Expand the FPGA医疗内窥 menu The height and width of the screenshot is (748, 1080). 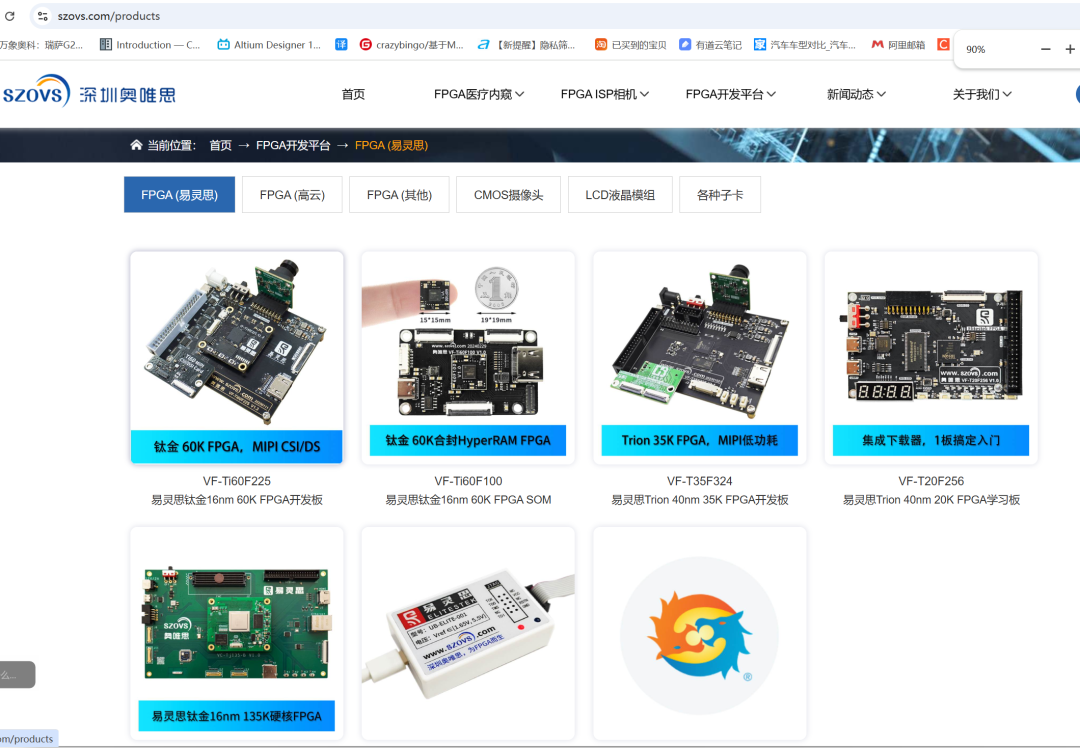click(x=479, y=94)
